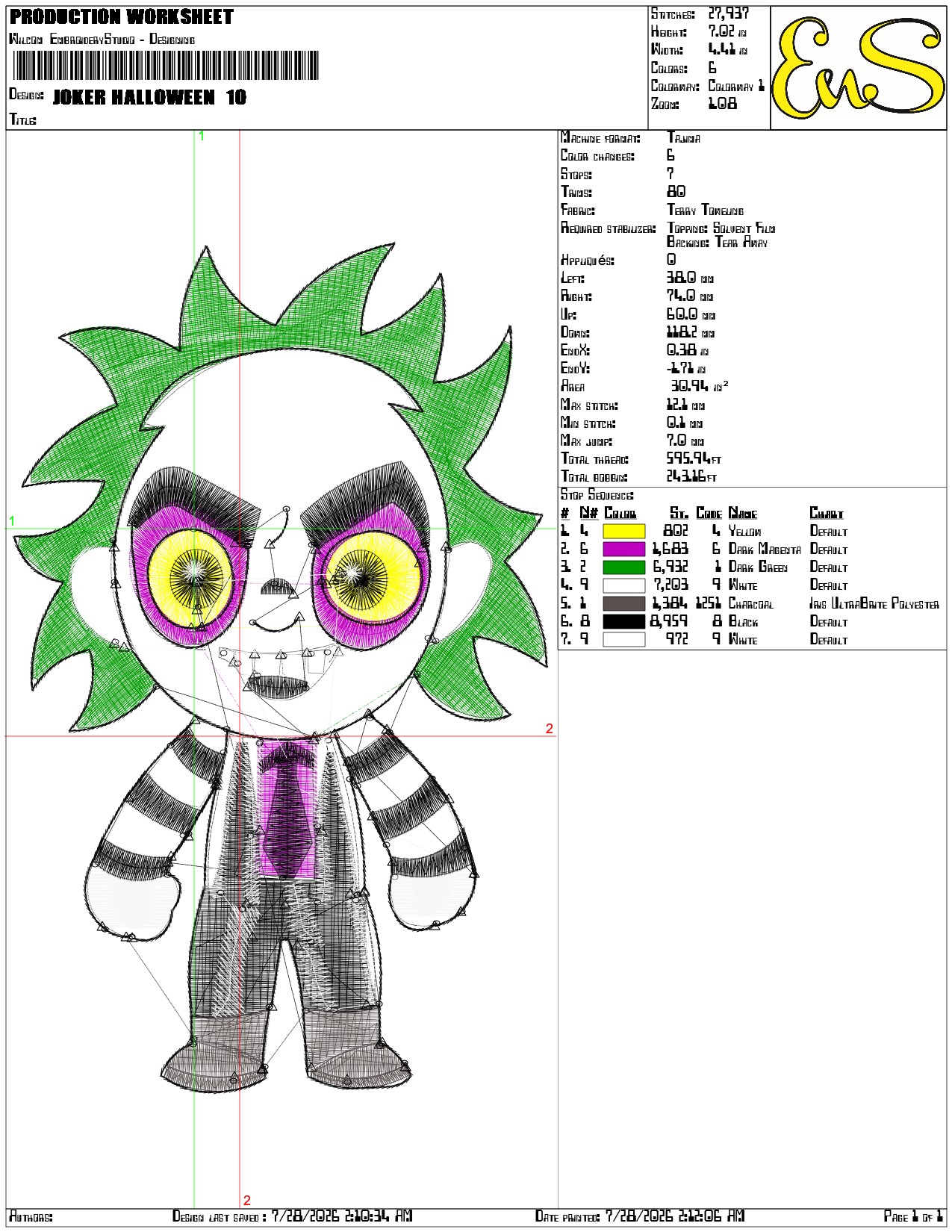Click the Stop Sequence heading
Viewport: 952px width, 1232px height.
pyautogui.click(x=597, y=495)
